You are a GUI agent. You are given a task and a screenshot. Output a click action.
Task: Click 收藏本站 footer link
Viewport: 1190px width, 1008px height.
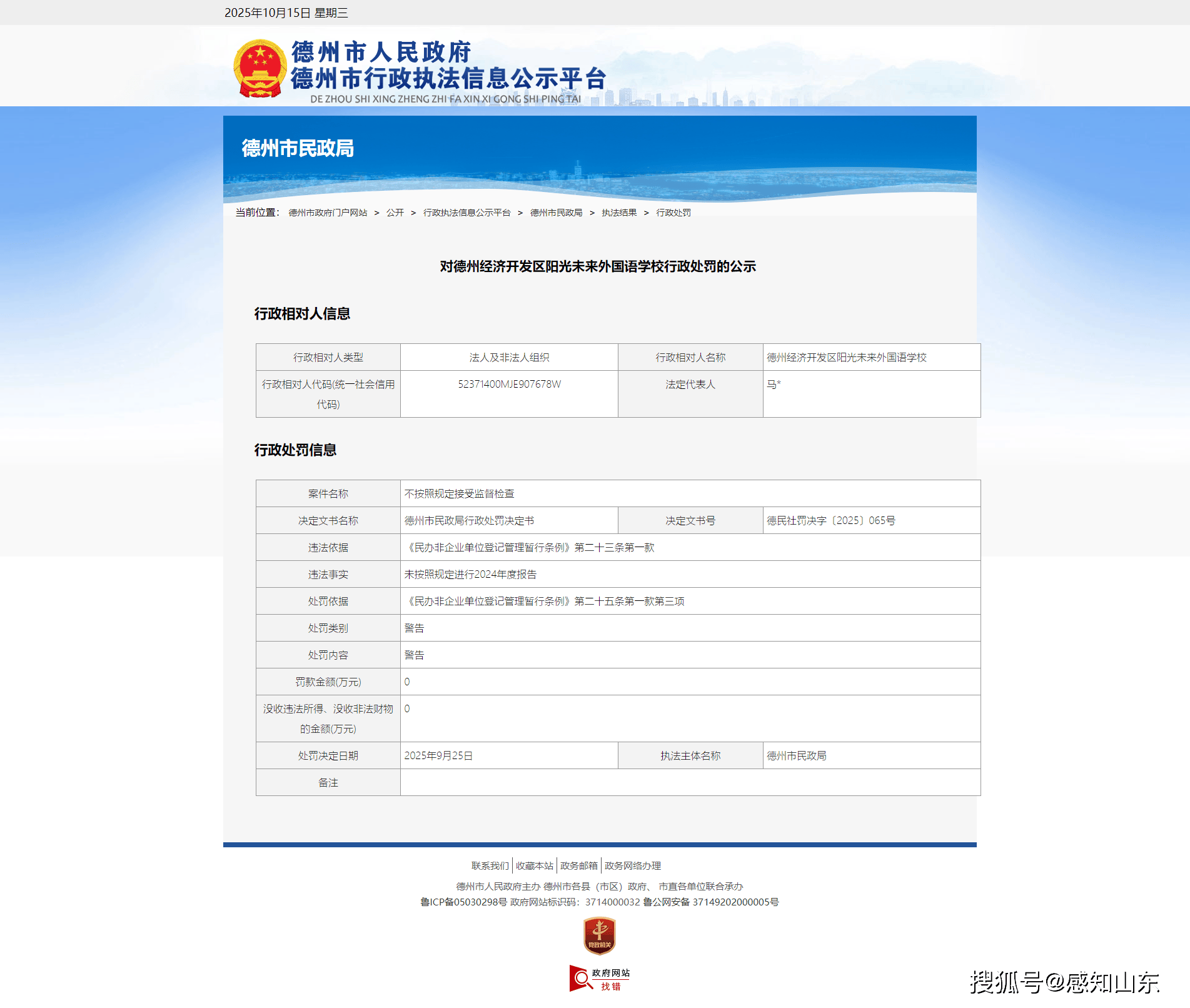[535, 866]
